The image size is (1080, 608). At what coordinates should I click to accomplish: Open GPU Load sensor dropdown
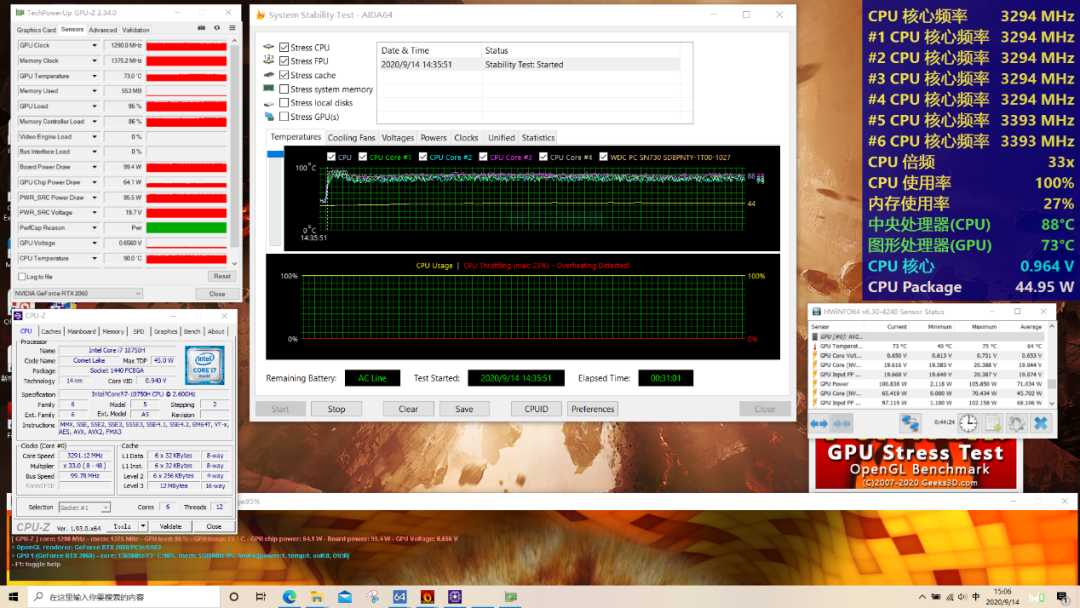94,106
